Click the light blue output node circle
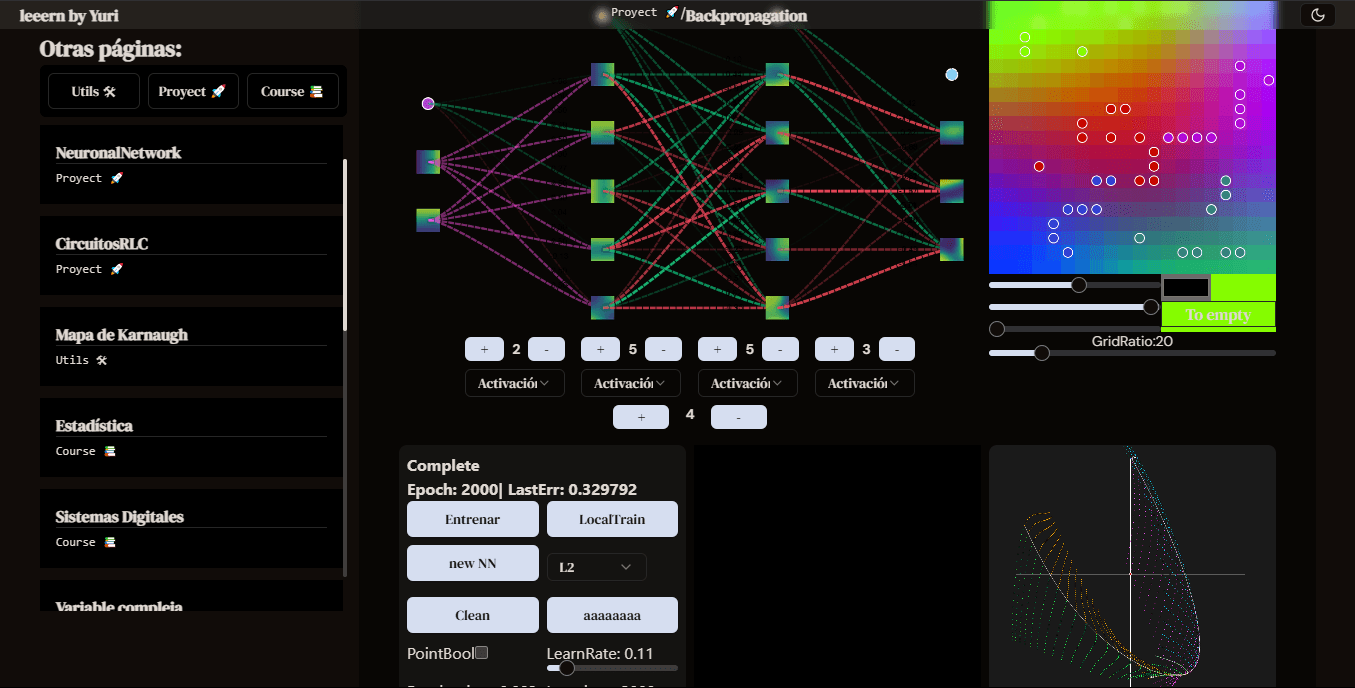 coord(952,74)
